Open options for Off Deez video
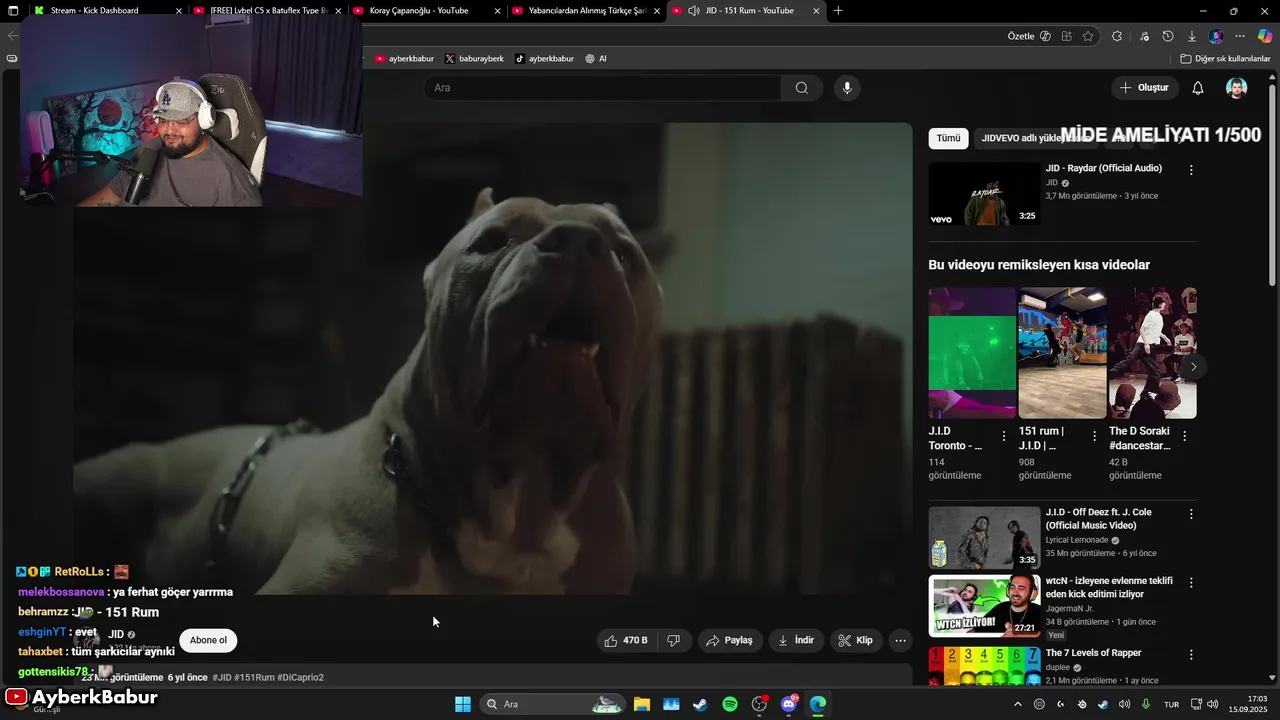1280x720 pixels. pos(1190,514)
